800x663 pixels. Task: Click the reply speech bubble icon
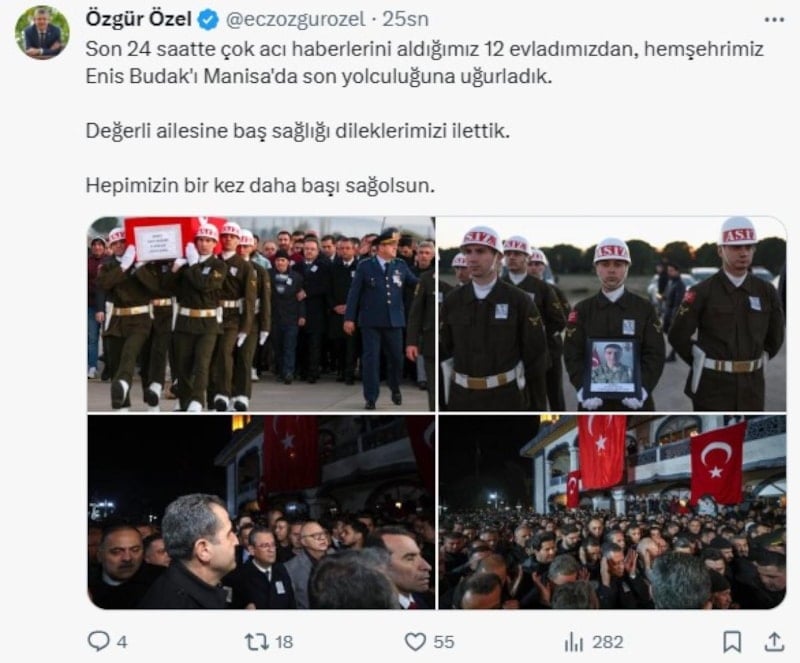pos(98,641)
